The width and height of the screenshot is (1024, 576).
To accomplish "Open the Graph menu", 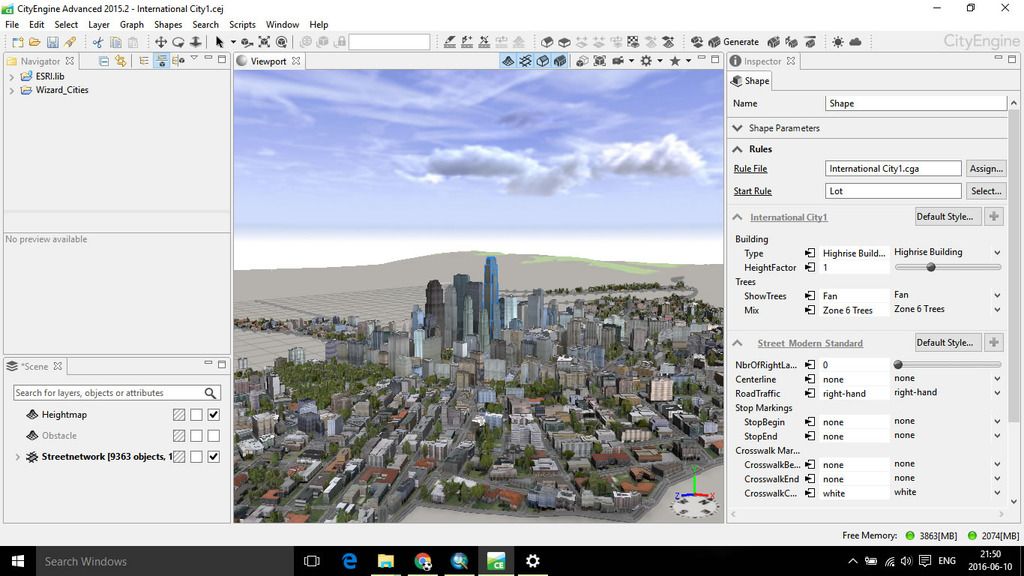I will 131,24.
